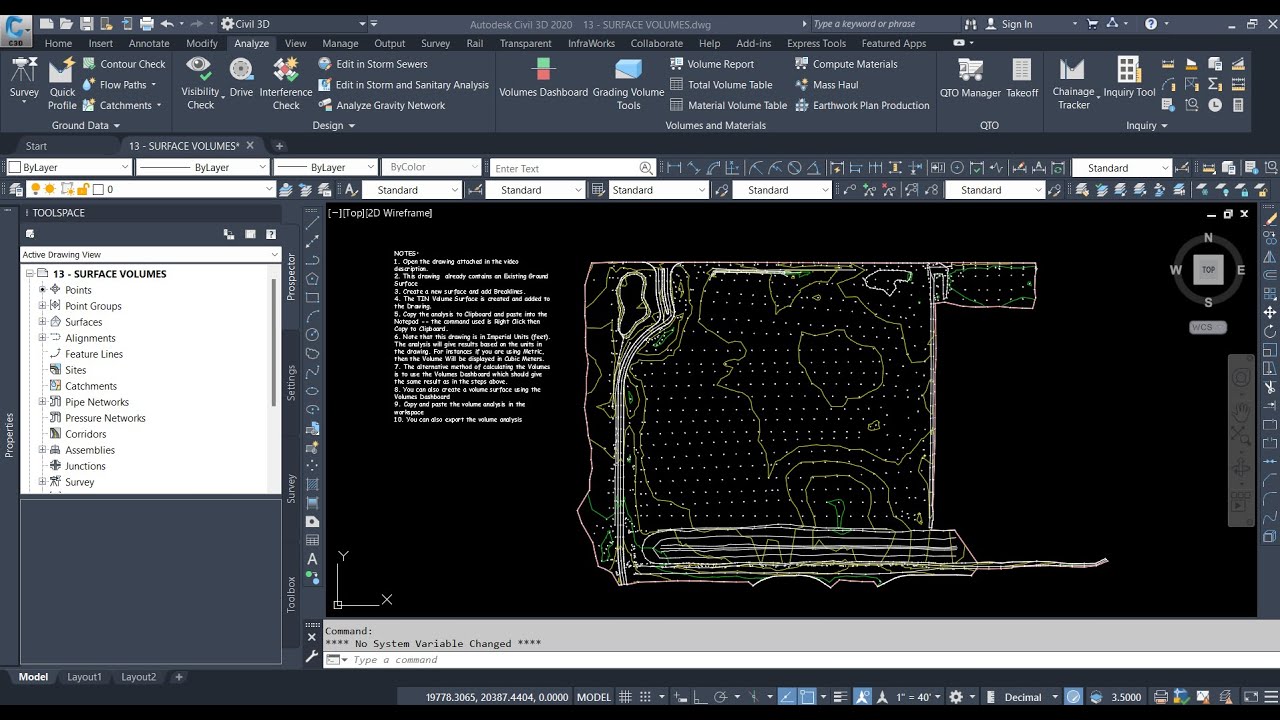Expand the Ground Data panel
This screenshot has width=1280, height=720.
86,126
